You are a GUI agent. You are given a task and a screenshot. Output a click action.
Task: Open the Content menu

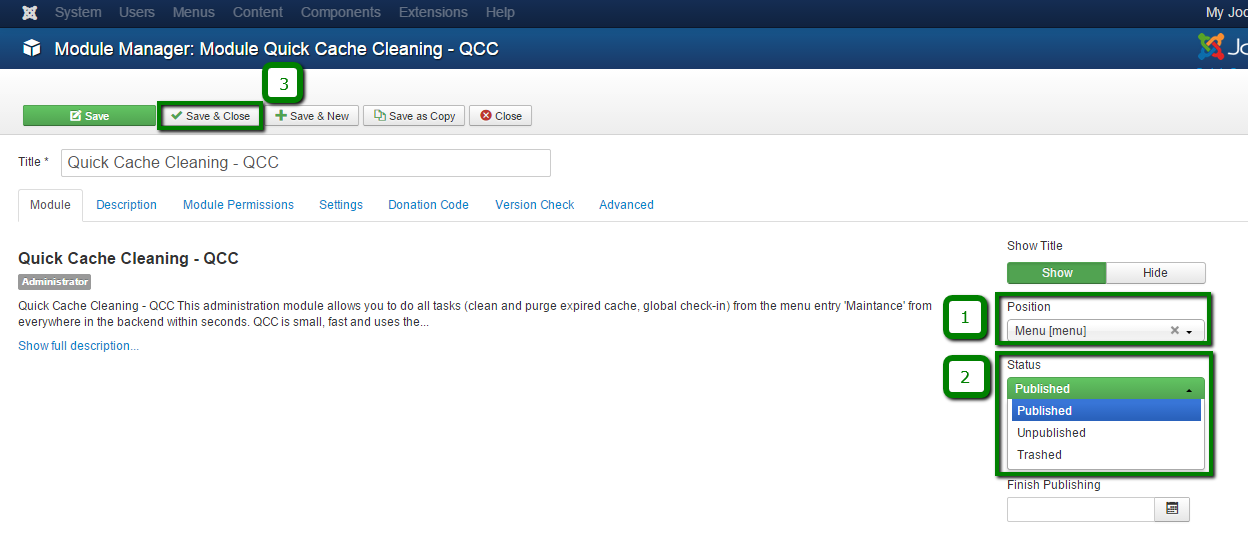[x=258, y=13]
